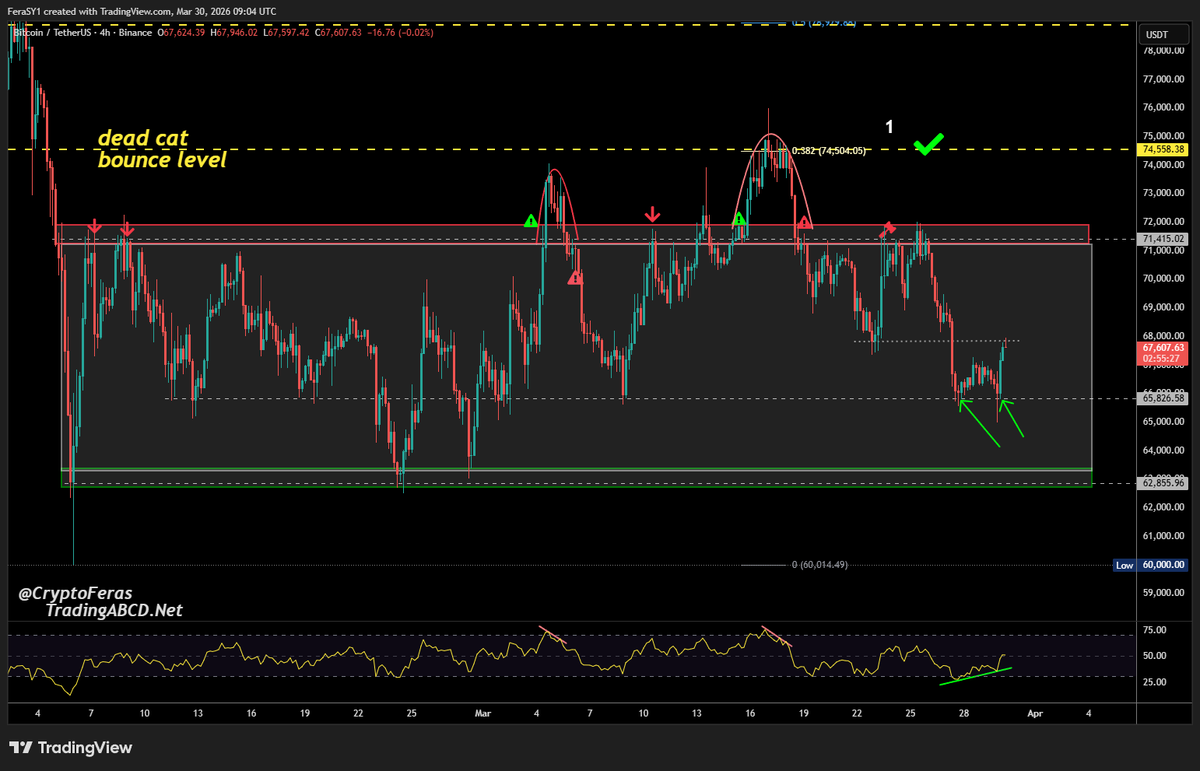Click the 62,855.96 price axis label
The height and width of the screenshot is (771, 1200).
1165,483
